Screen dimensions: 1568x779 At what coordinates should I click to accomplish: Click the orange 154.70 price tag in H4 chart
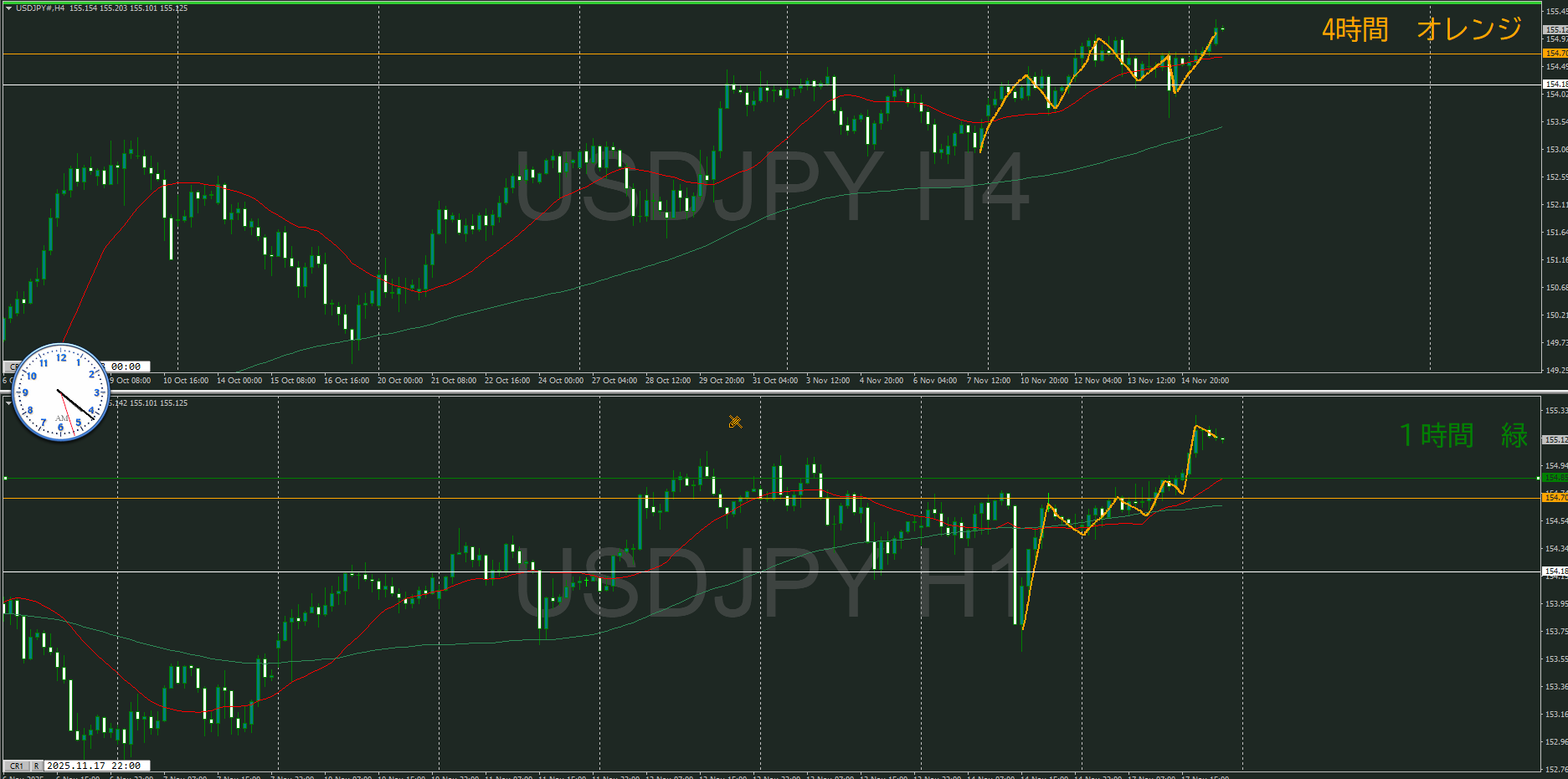pos(1555,54)
